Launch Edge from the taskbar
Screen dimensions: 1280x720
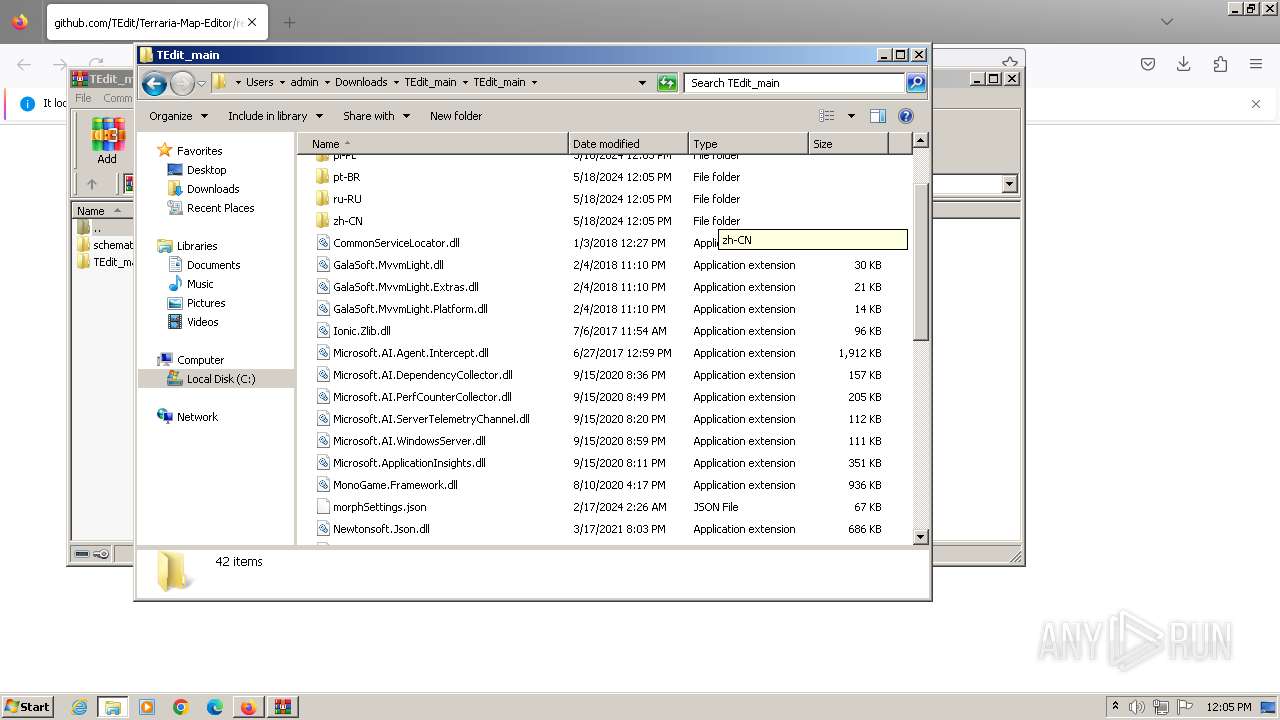[x=214, y=707]
